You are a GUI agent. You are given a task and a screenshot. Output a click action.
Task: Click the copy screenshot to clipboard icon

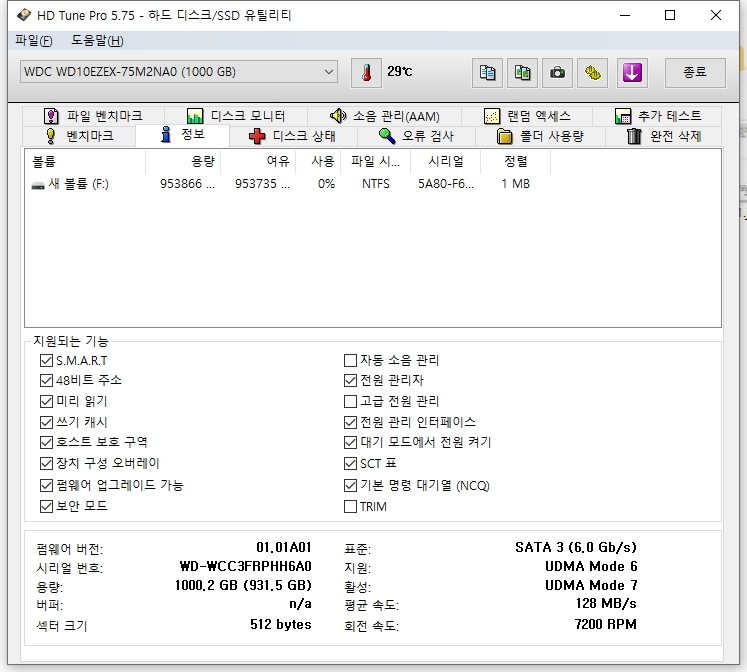click(x=522, y=73)
